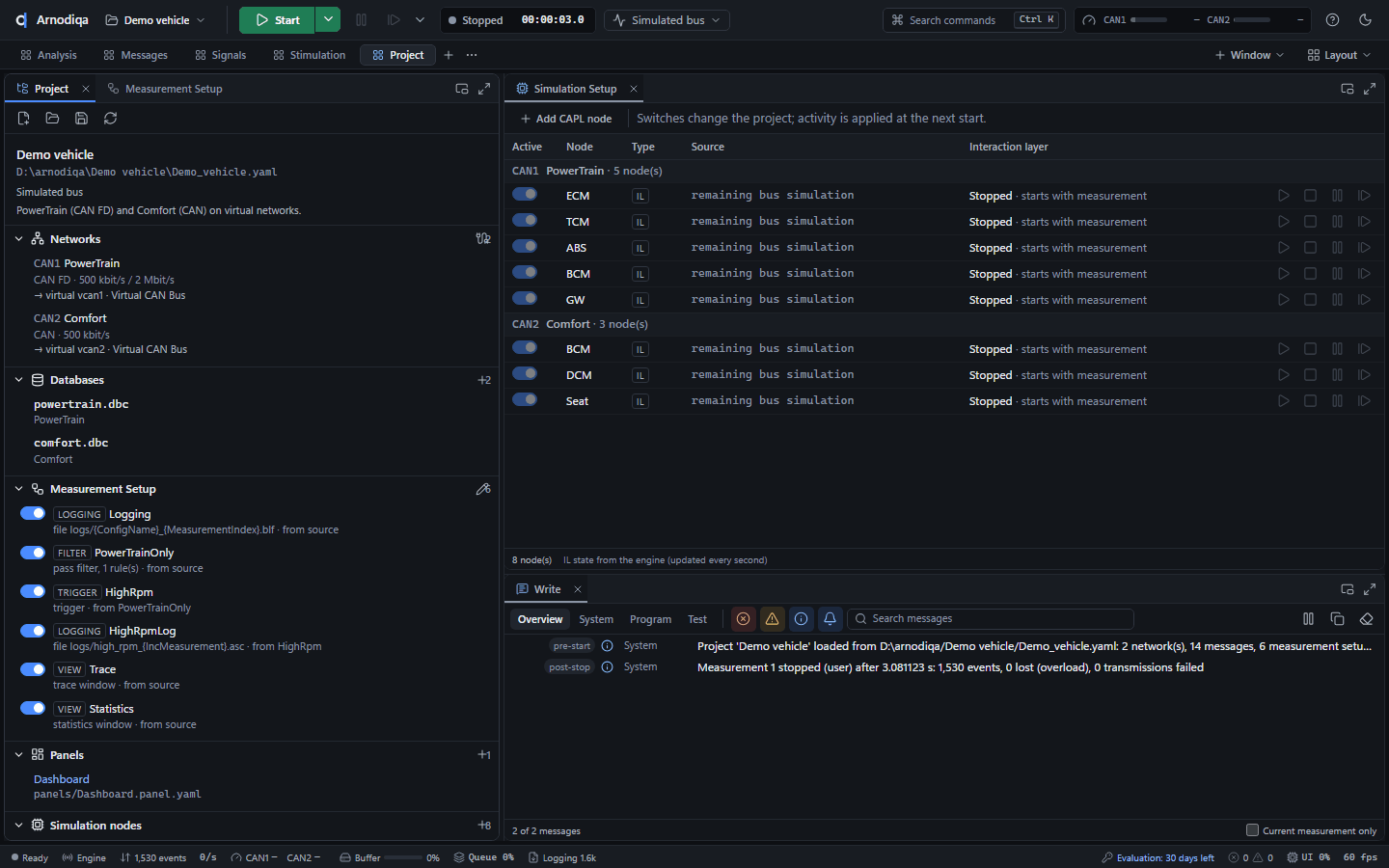Toggle the warning filter in Write panel

(772, 619)
